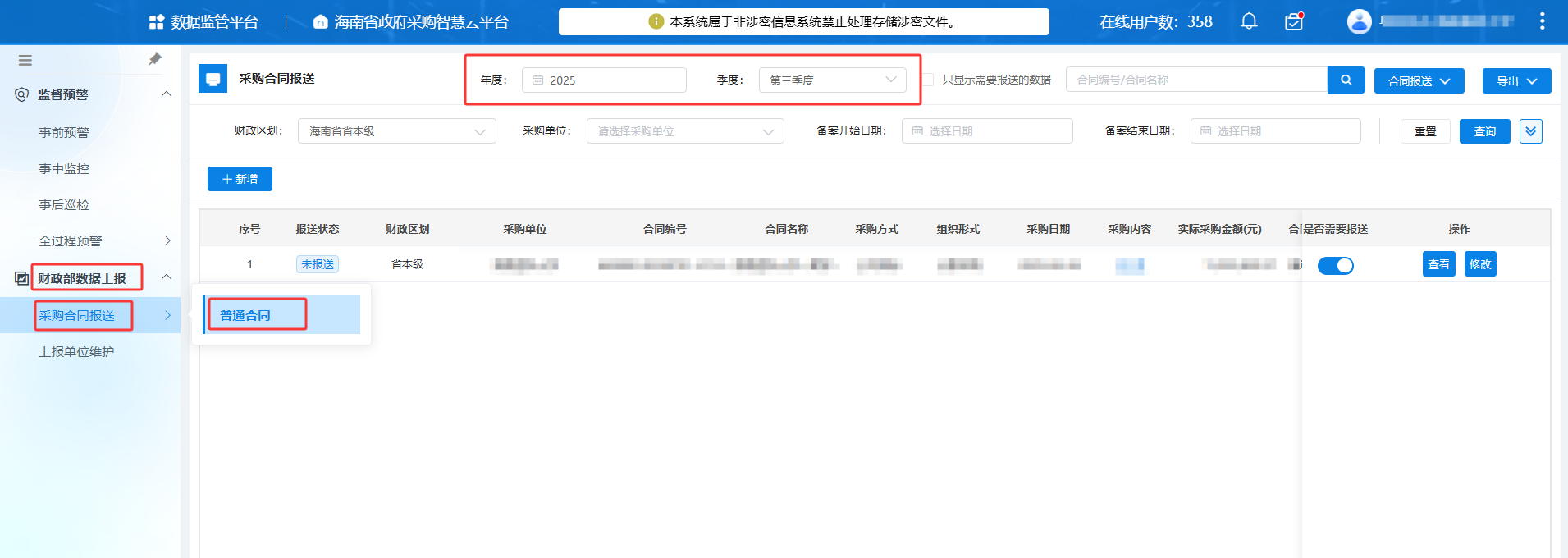This screenshot has width=1568, height=558.
Task: Expand the 合同报送 dropdown button
Action: pos(1419,81)
